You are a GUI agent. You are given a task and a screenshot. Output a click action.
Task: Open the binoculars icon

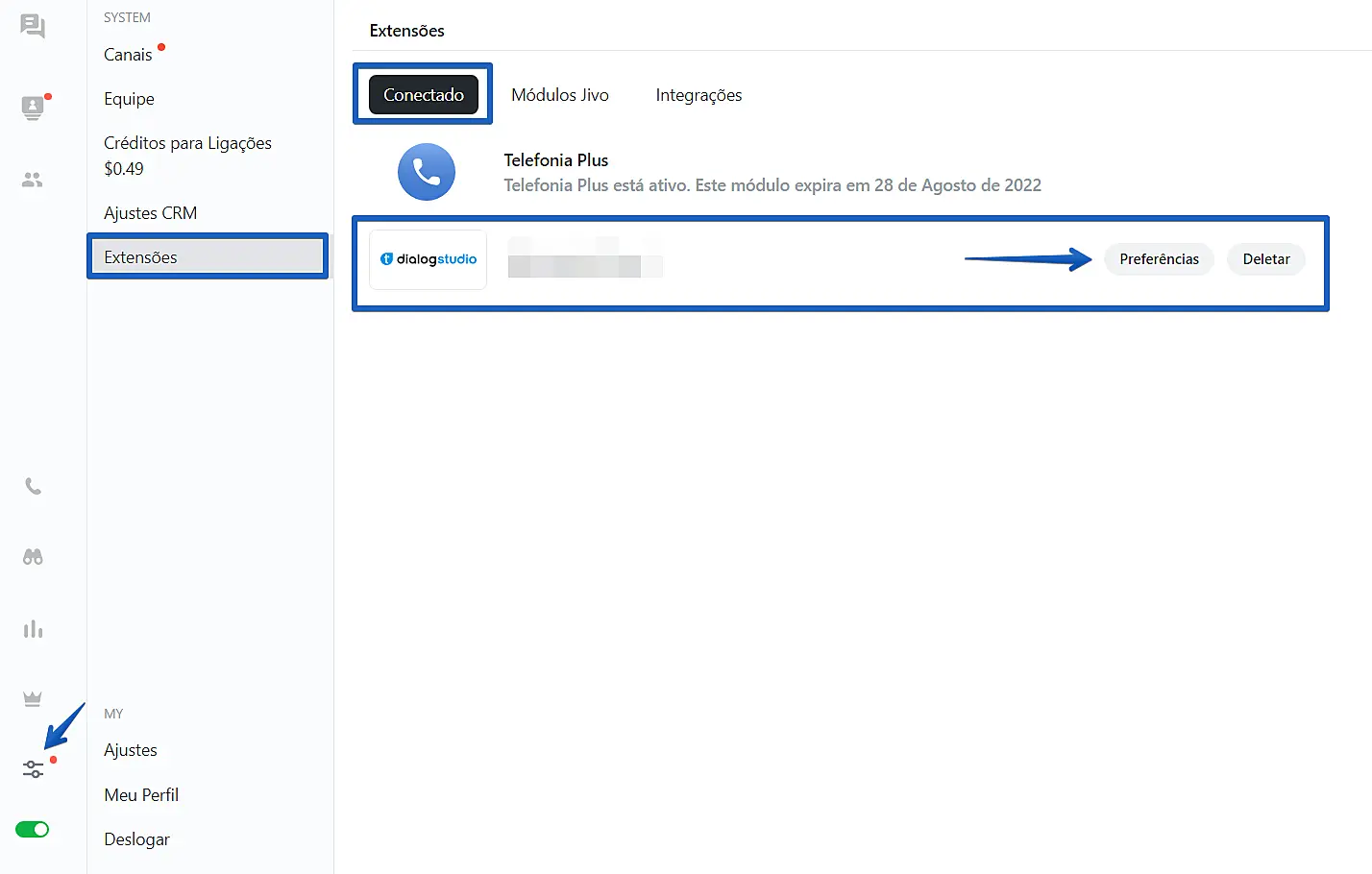[33, 557]
